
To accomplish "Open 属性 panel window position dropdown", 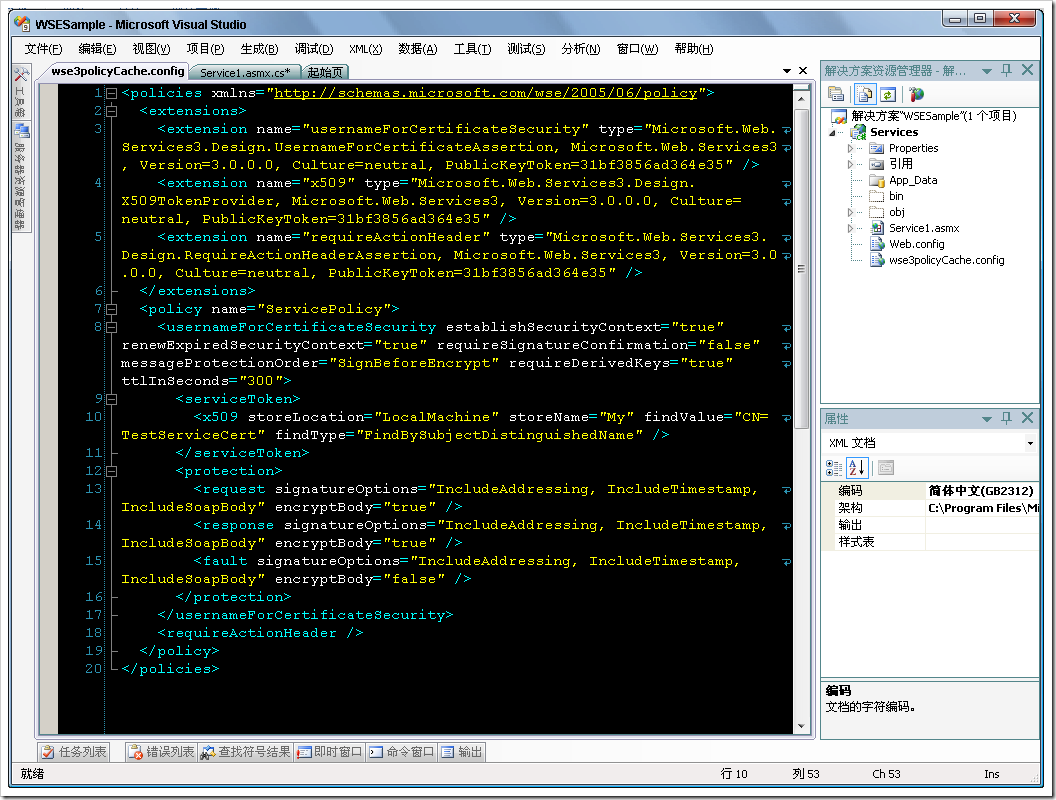I will [987, 419].
